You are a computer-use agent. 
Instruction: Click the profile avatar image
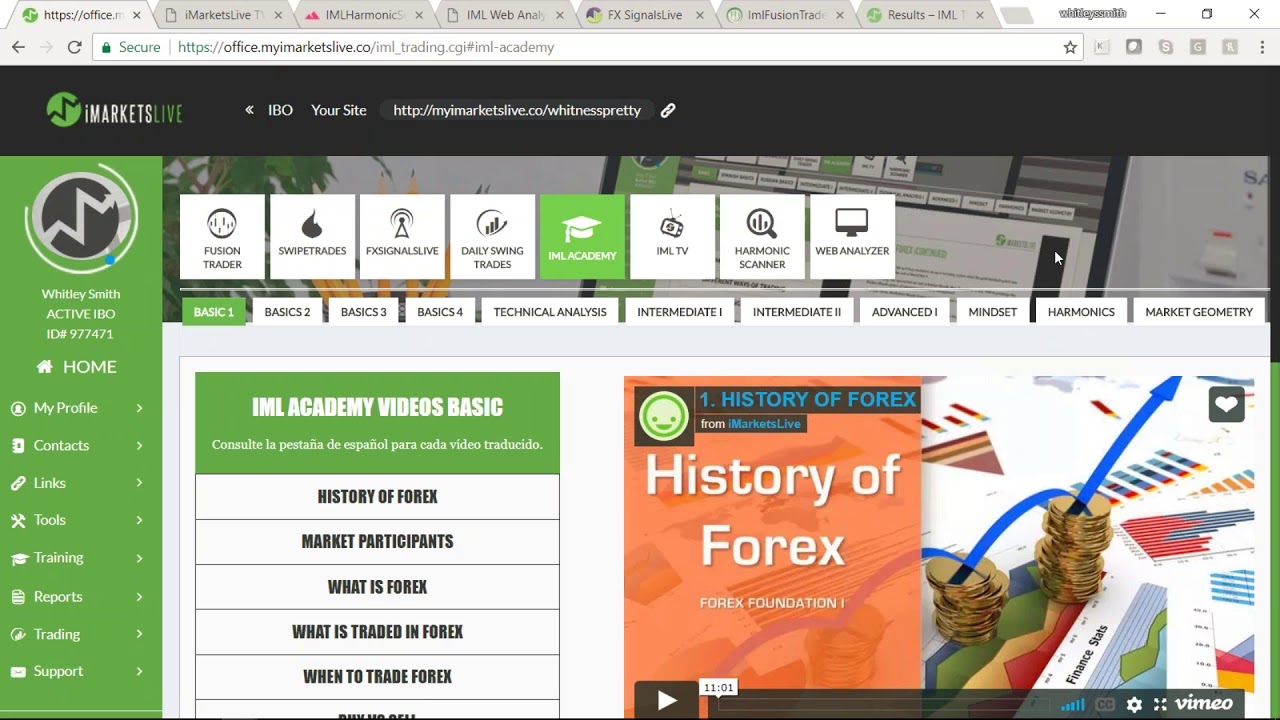81,218
